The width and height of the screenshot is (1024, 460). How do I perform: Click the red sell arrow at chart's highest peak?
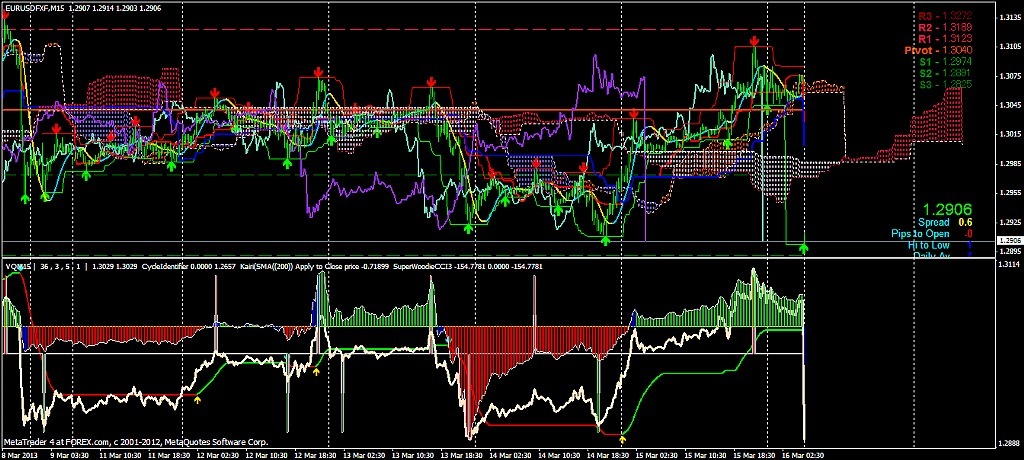tap(754, 41)
